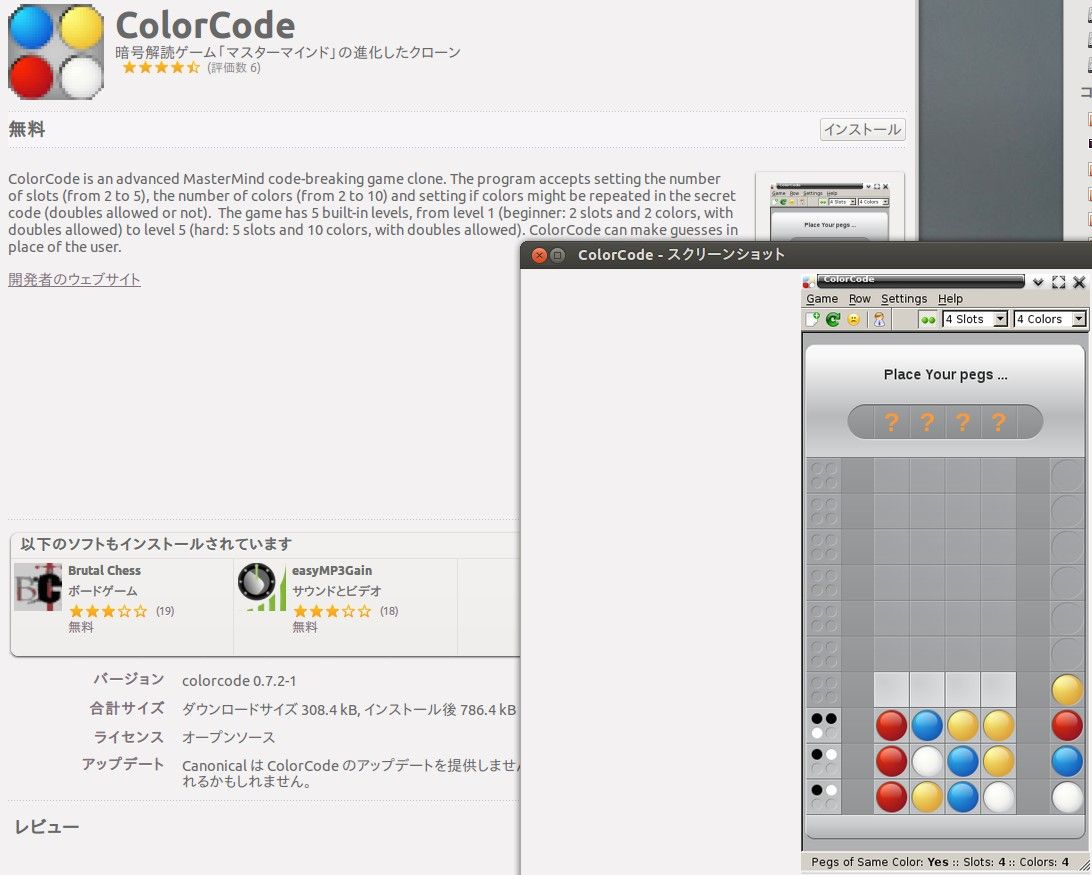Screen dimensions: 1092x875
Task: Pick the red peg from the color palette
Action: point(1067,725)
